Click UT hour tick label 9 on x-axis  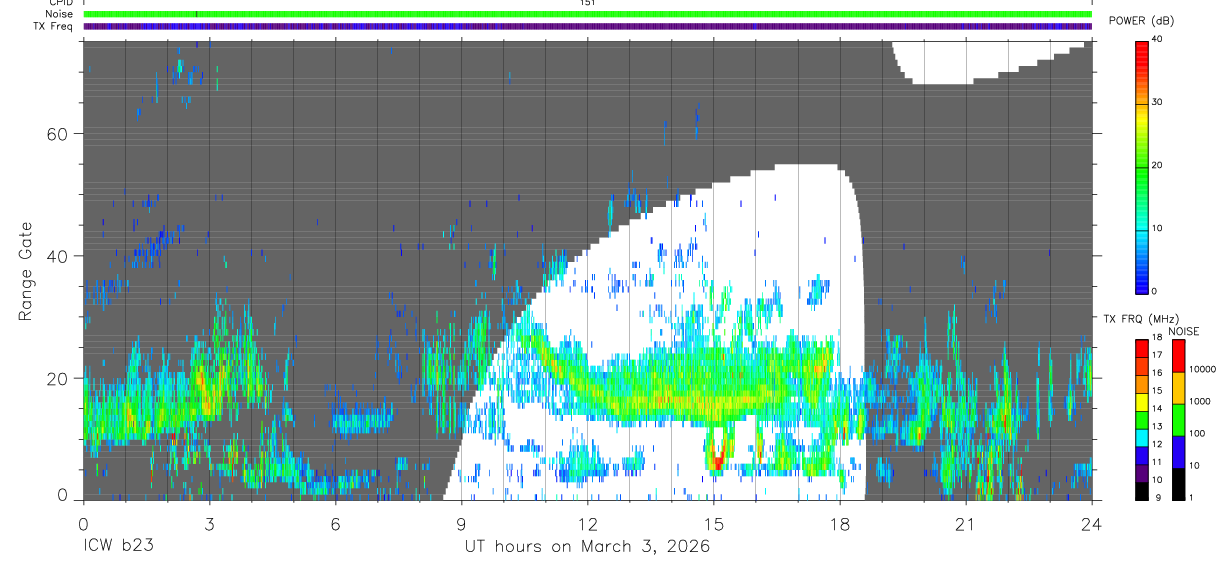[x=461, y=524]
